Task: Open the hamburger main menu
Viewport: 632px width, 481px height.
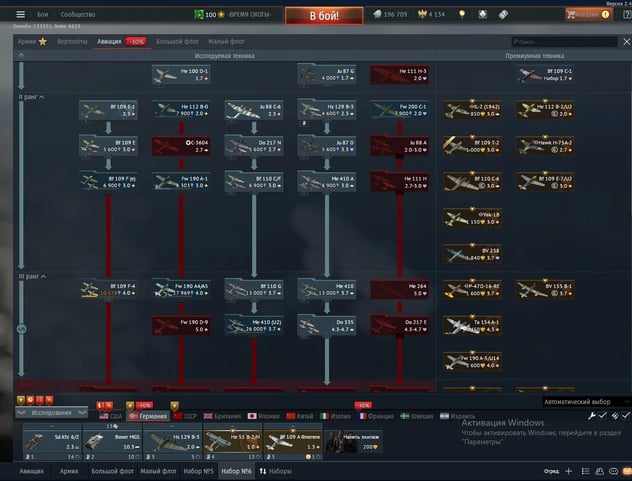Action: click(21, 15)
